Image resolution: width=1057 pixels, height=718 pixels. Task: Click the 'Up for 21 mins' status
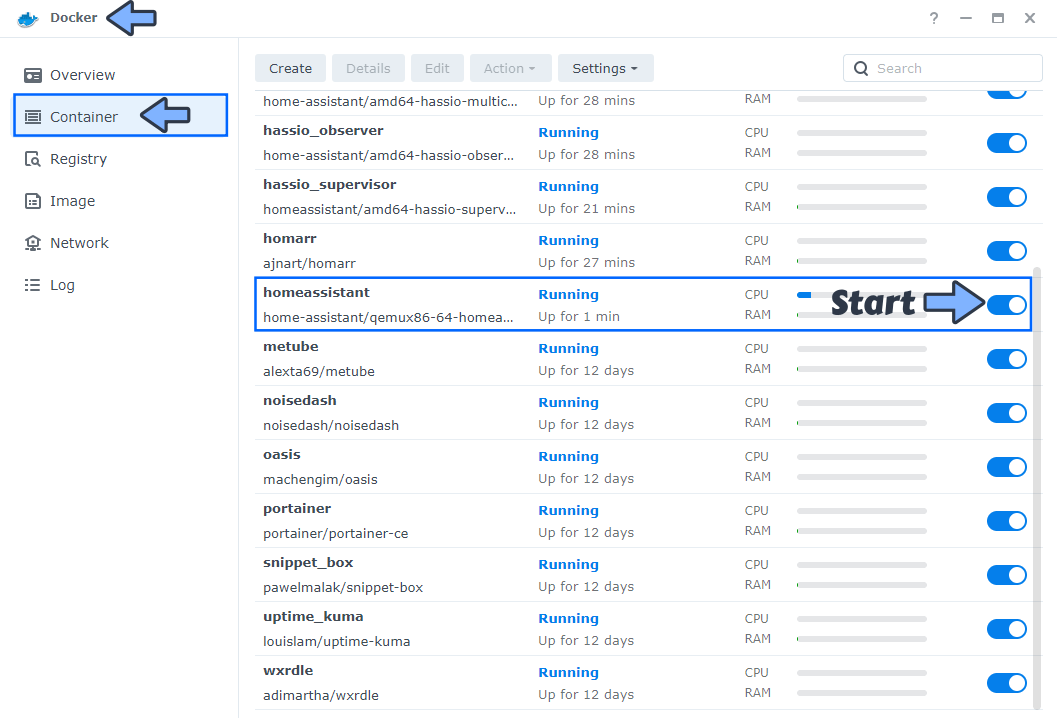click(x=586, y=208)
